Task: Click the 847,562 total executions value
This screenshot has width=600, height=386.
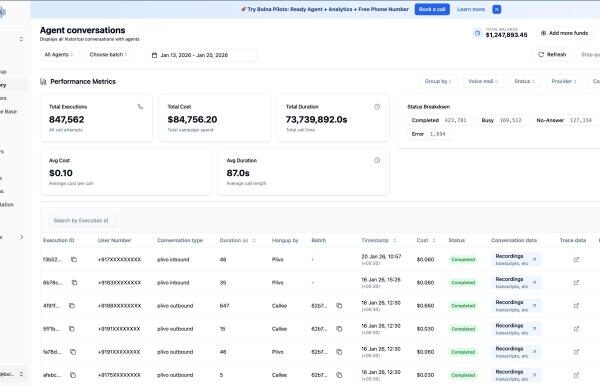Action: pyautogui.click(x=67, y=119)
